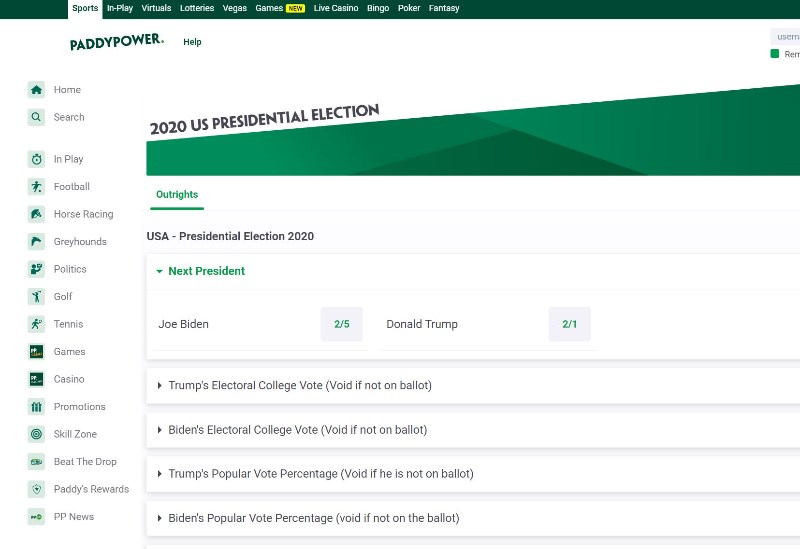Open the Greyhounds icon
This screenshot has height=549, width=800.
pos(36,242)
